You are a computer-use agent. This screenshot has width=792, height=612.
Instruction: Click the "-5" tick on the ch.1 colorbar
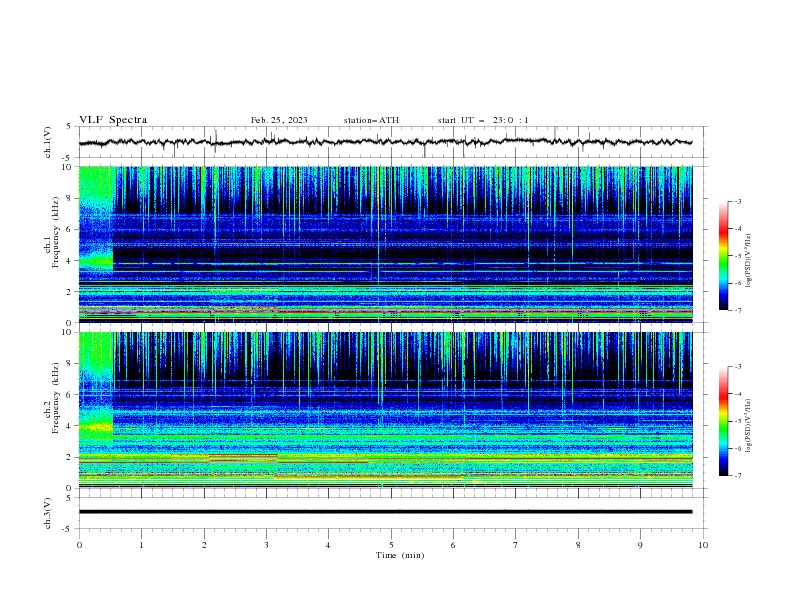click(x=737, y=256)
